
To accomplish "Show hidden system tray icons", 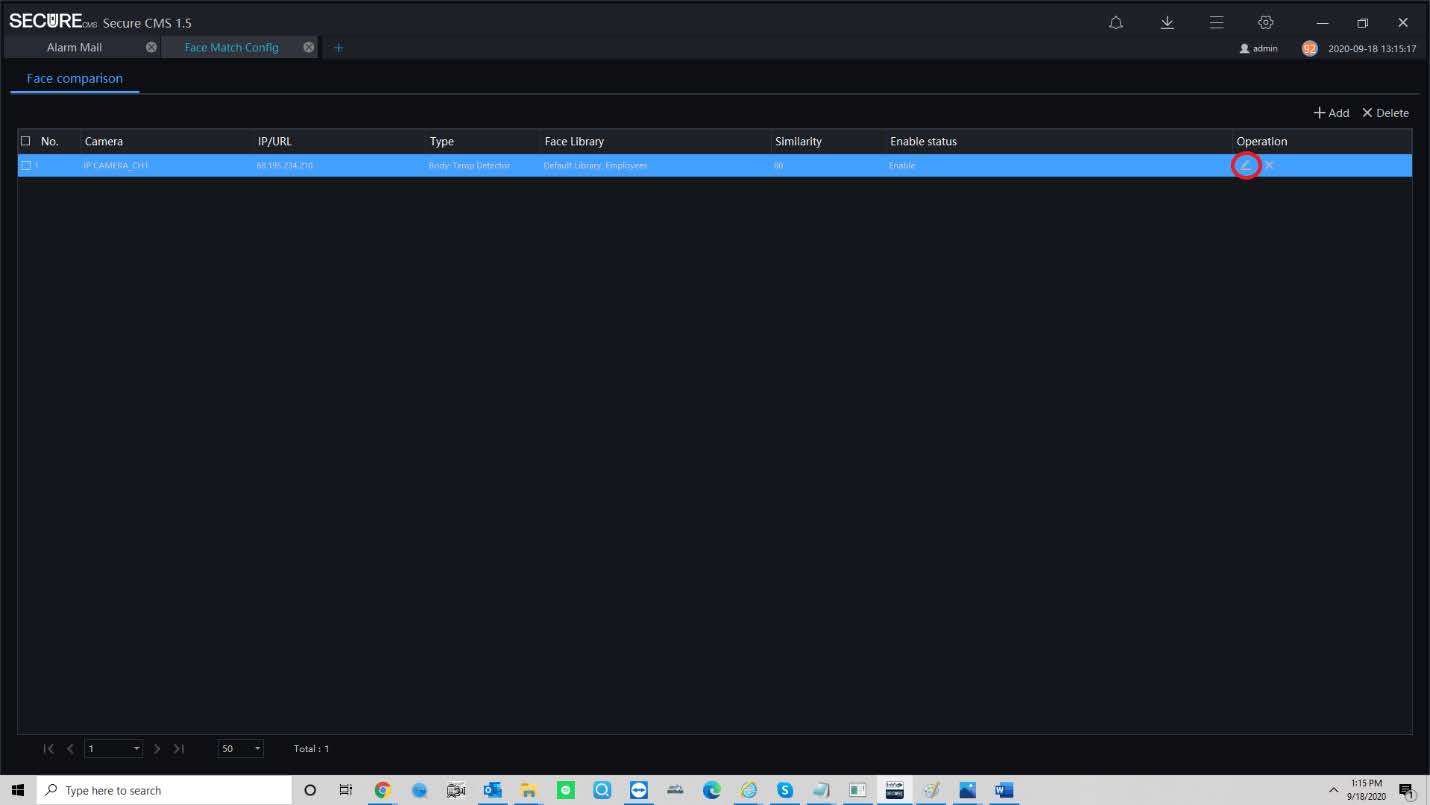I will (x=1332, y=790).
